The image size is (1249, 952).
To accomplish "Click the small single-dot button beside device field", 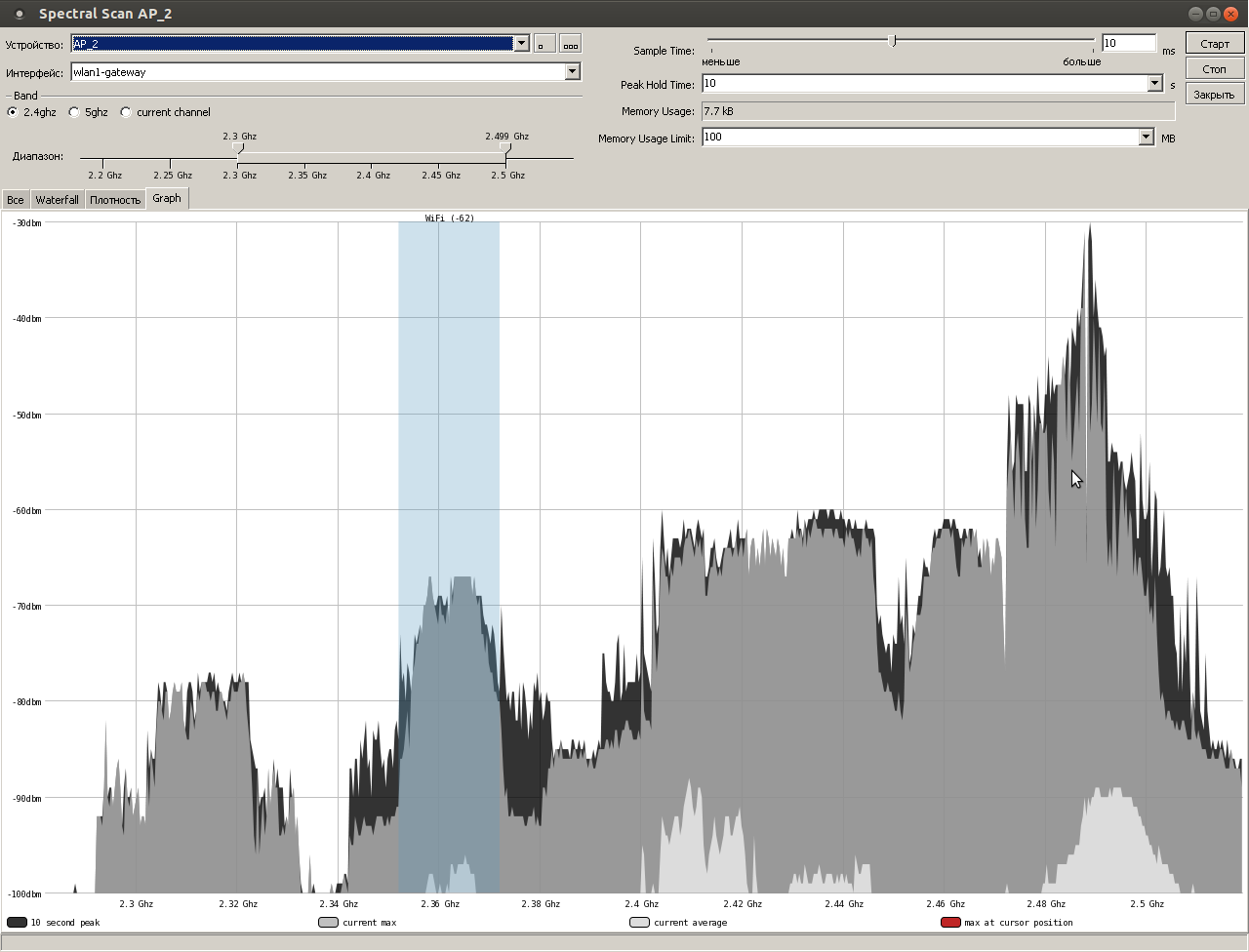I will pyautogui.click(x=544, y=44).
